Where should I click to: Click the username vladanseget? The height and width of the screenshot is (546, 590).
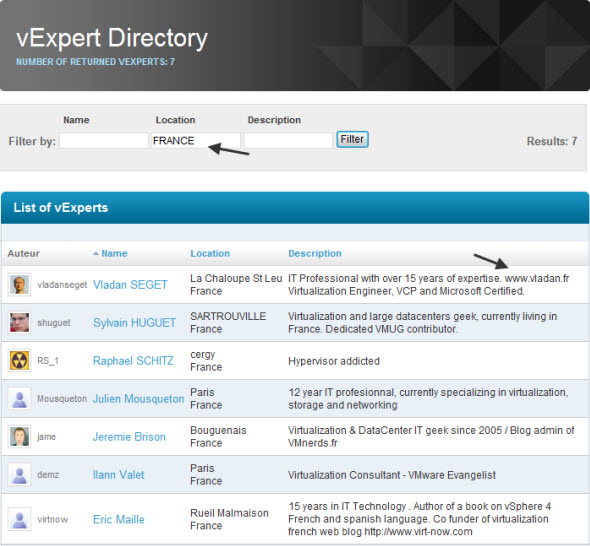(62, 285)
